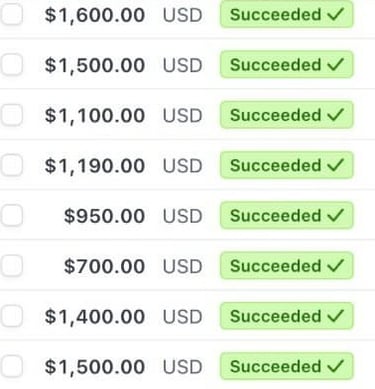Screen dimensions: 375x389
Task: Select the $950.00 amount entry
Action: coord(104,216)
